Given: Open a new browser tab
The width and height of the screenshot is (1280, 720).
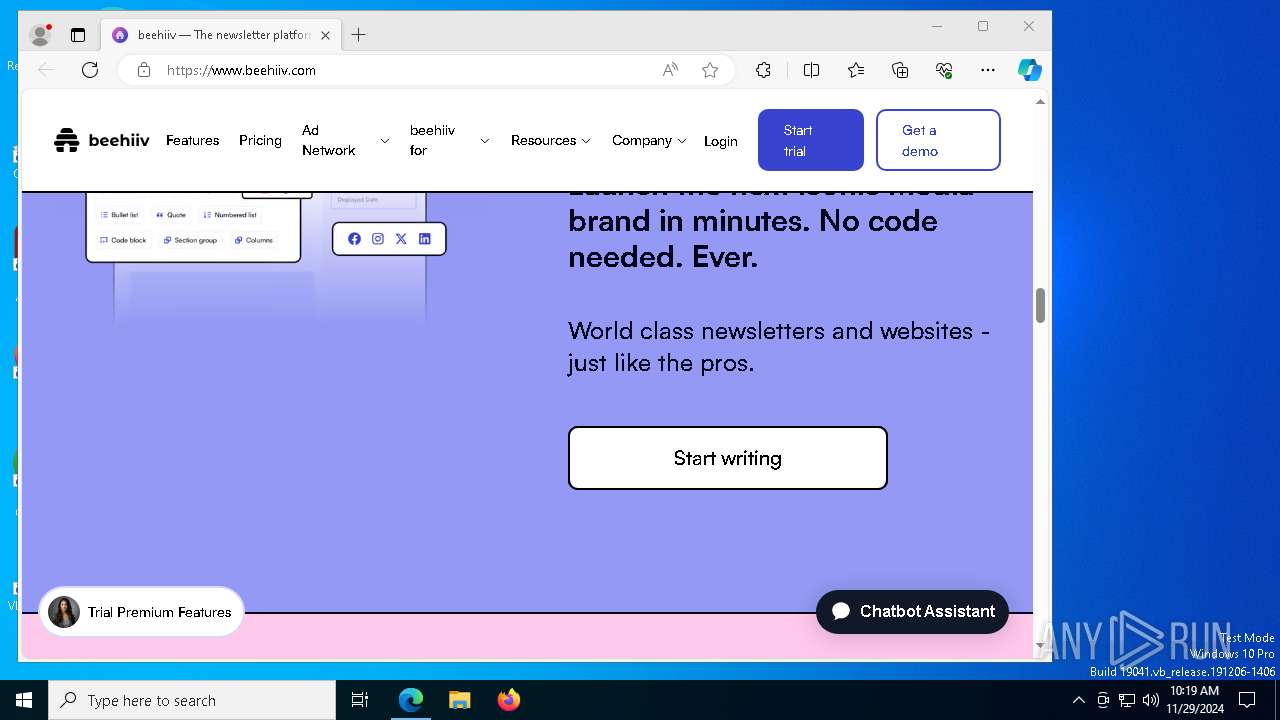Looking at the screenshot, I should 359,35.
